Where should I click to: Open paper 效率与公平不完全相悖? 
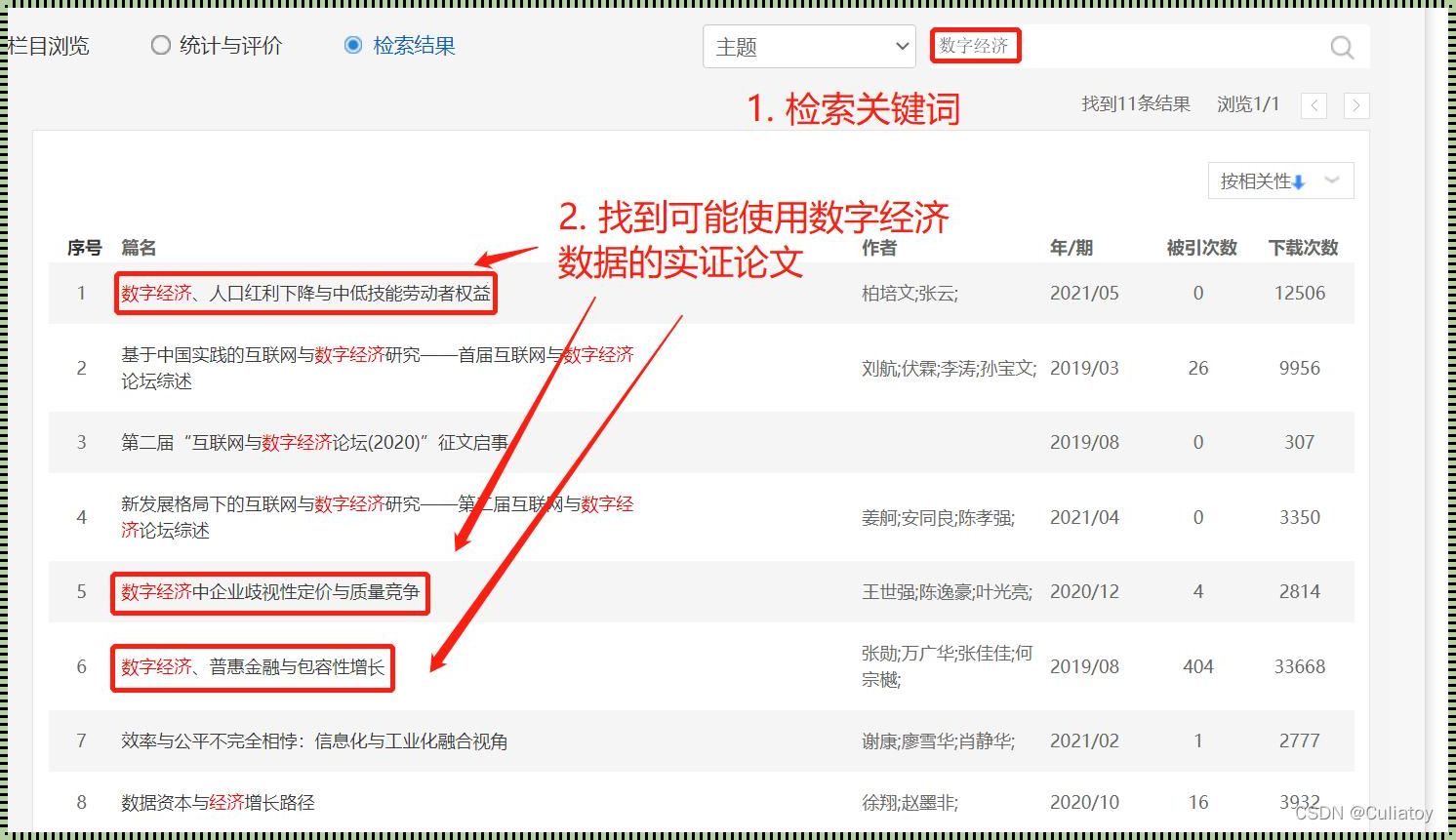pos(314,740)
